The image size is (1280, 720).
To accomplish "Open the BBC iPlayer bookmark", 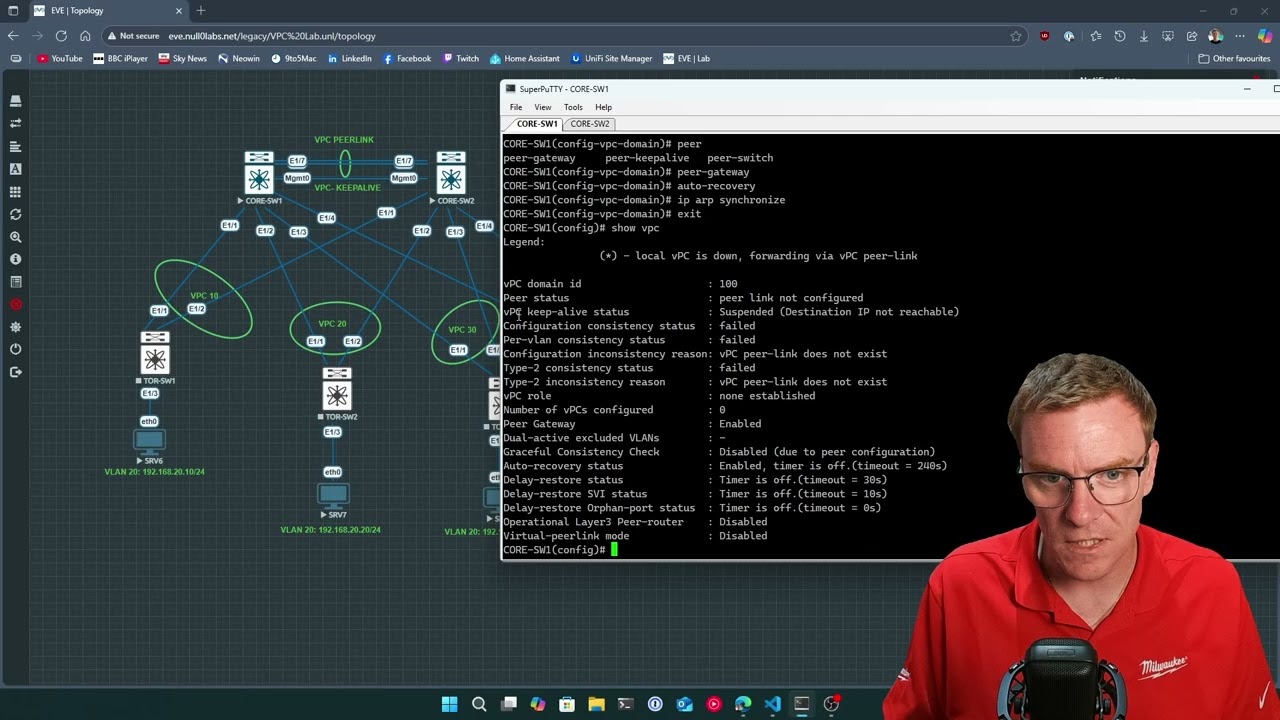I will [120, 58].
